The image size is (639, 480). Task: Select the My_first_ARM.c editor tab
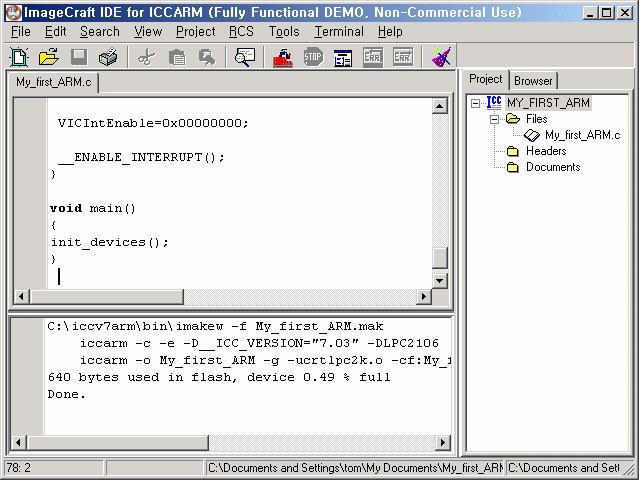click(x=54, y=82)
